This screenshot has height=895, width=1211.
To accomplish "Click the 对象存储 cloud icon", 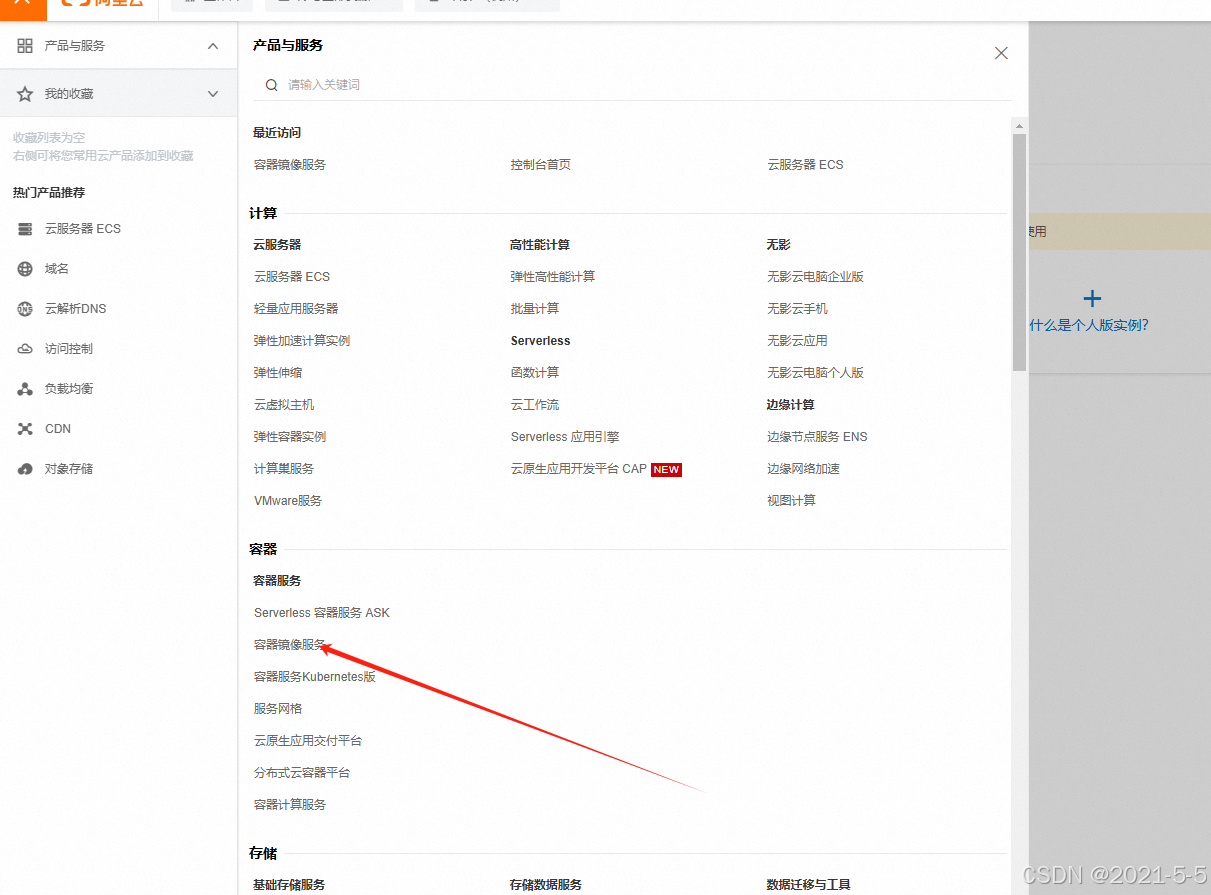I will (25, 469).
